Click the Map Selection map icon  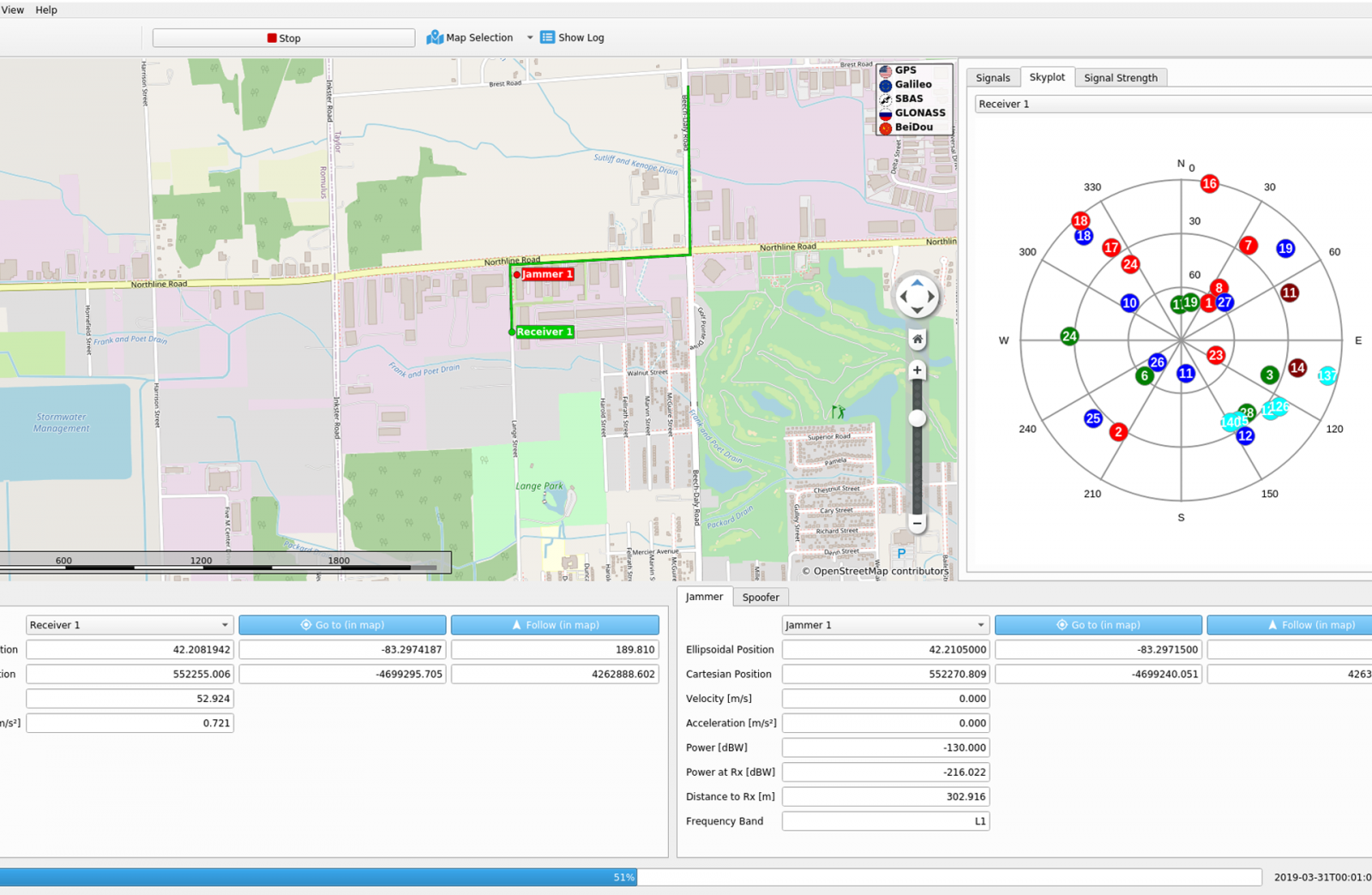pos(435,38)
